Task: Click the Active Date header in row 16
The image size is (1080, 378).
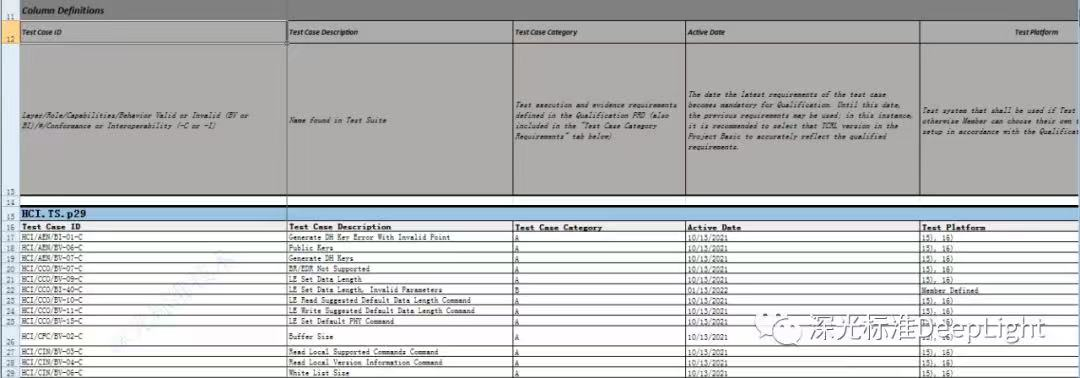Action: tap(803, 227)
